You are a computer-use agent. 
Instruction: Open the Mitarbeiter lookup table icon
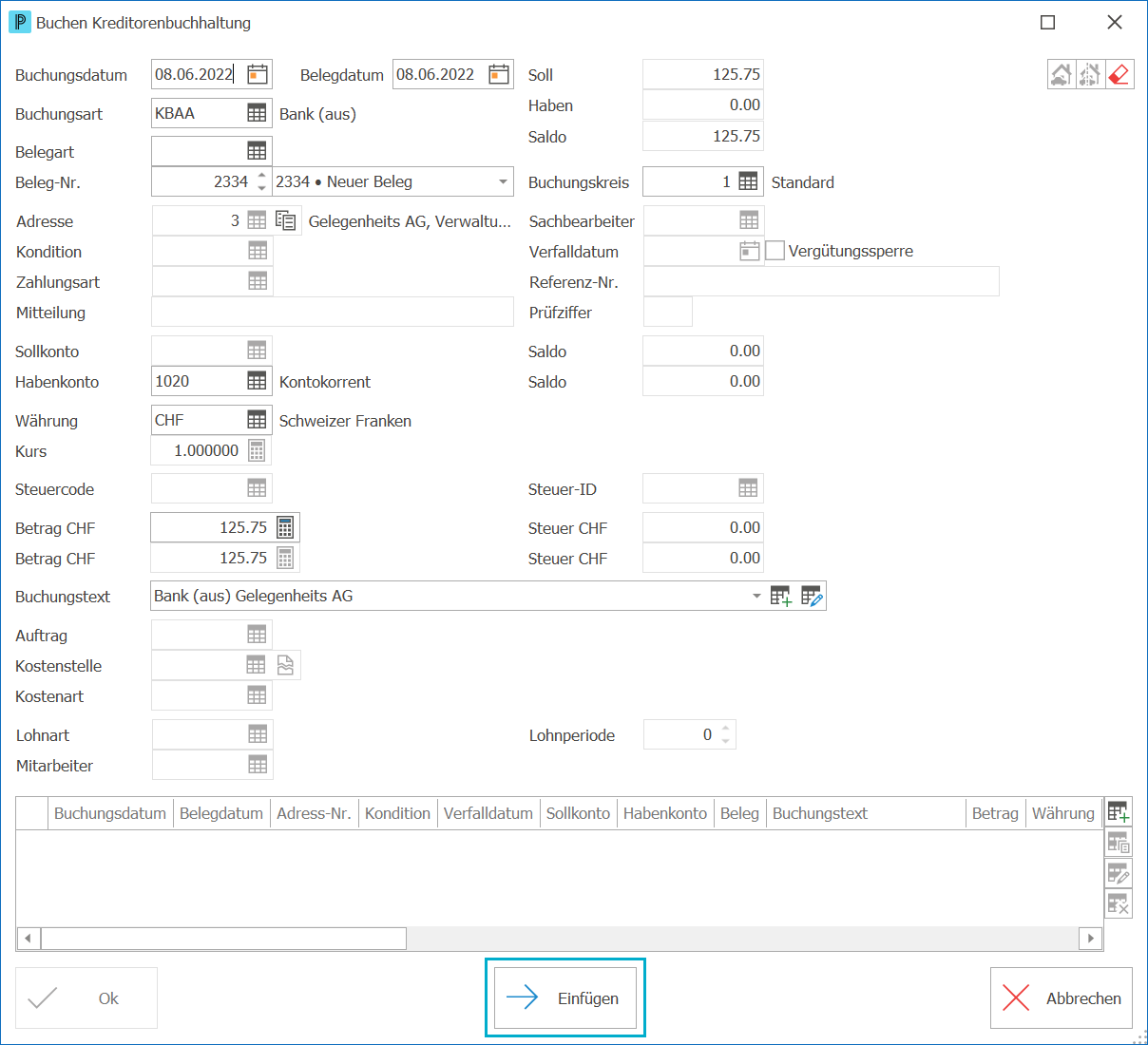[x=258, y=765]
